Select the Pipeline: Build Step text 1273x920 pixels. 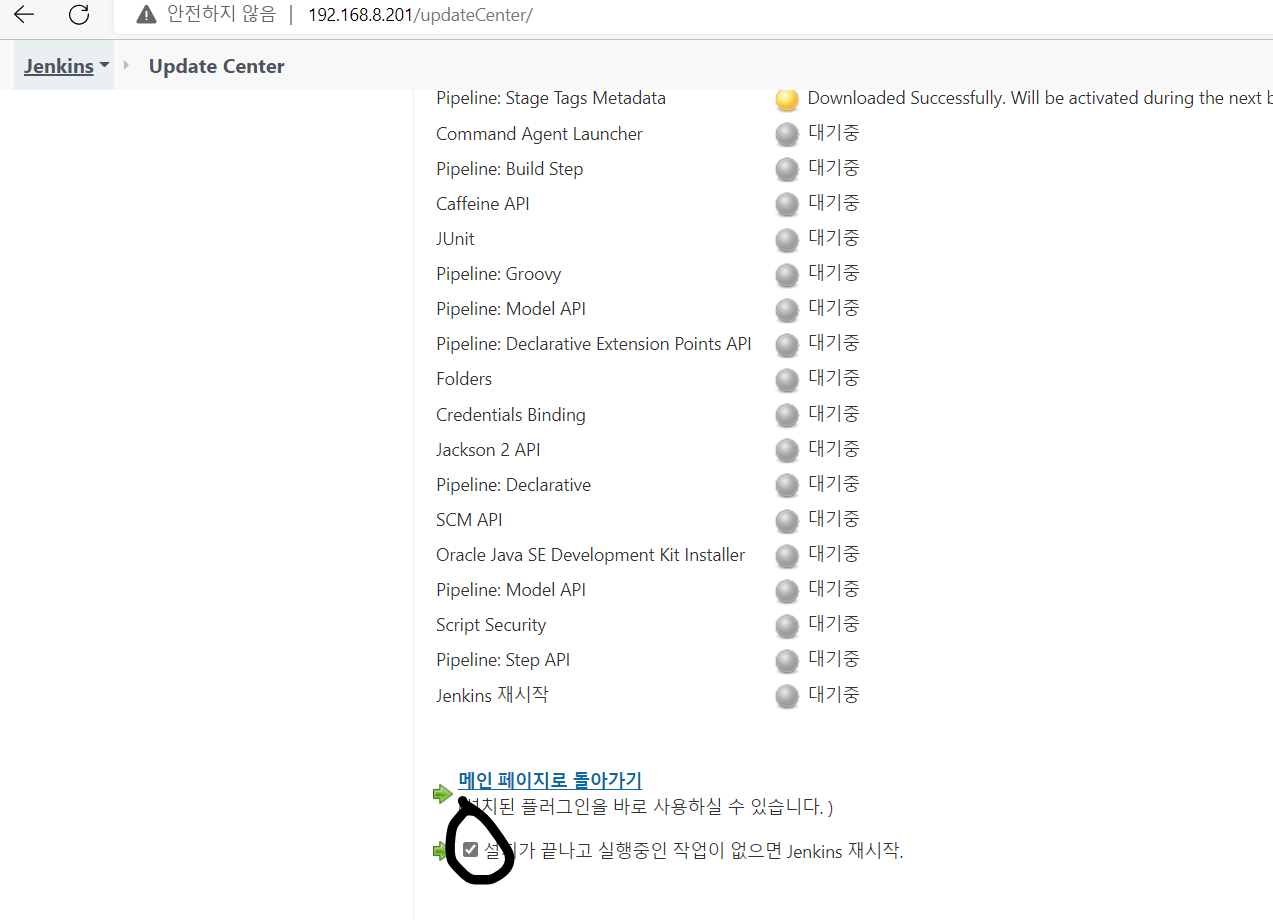[509, 168]
